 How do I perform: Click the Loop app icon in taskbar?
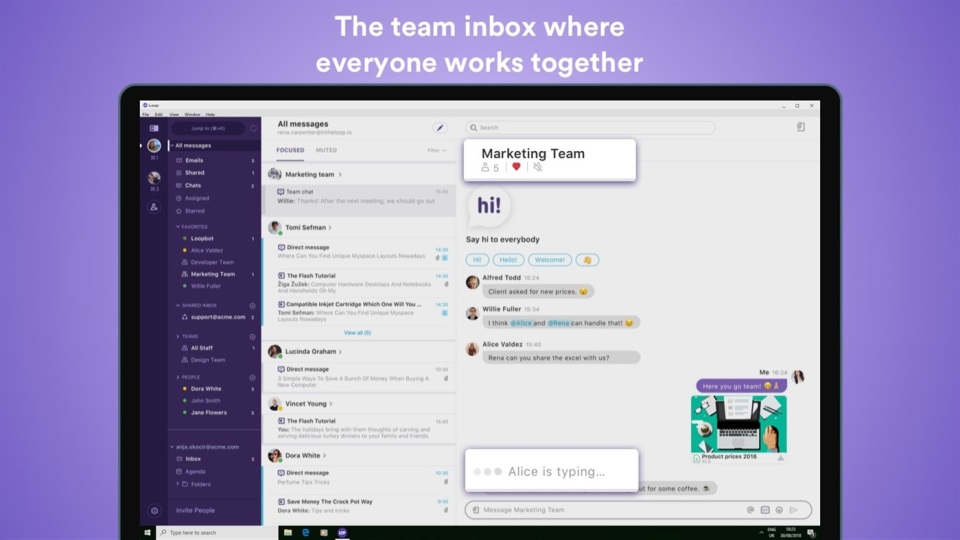point(342,533)
